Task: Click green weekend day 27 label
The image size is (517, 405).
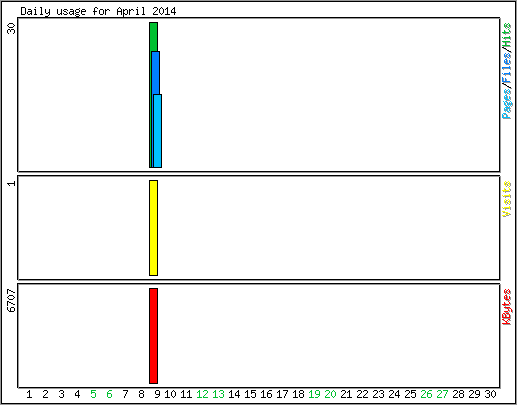Action: point(442,394)
